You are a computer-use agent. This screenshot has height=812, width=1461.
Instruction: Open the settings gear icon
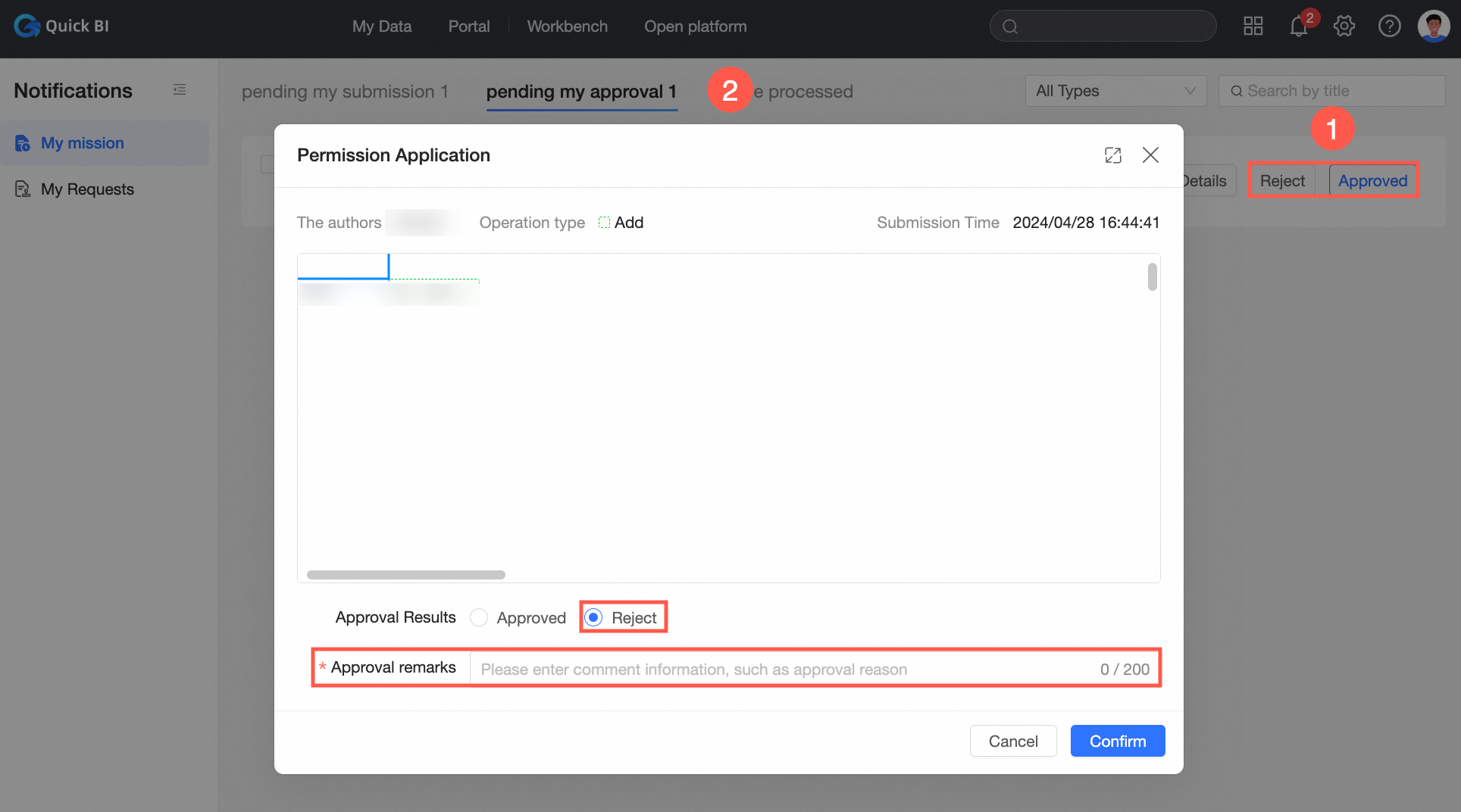[1344, 27]
